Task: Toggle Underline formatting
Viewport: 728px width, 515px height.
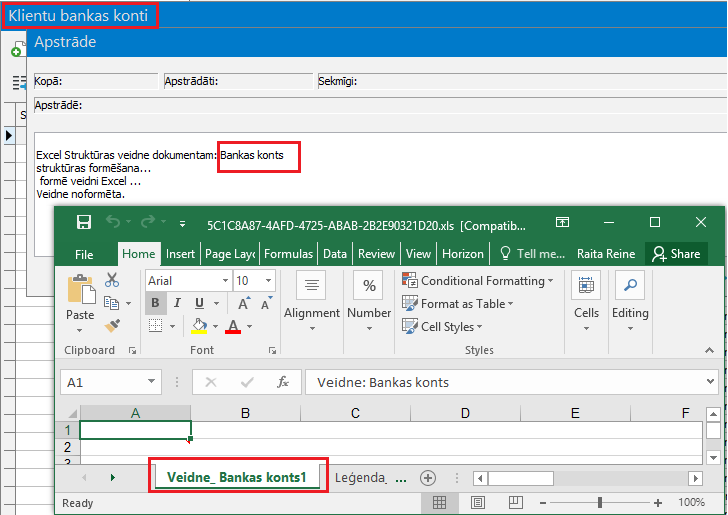Action: (x=200, y=303)
